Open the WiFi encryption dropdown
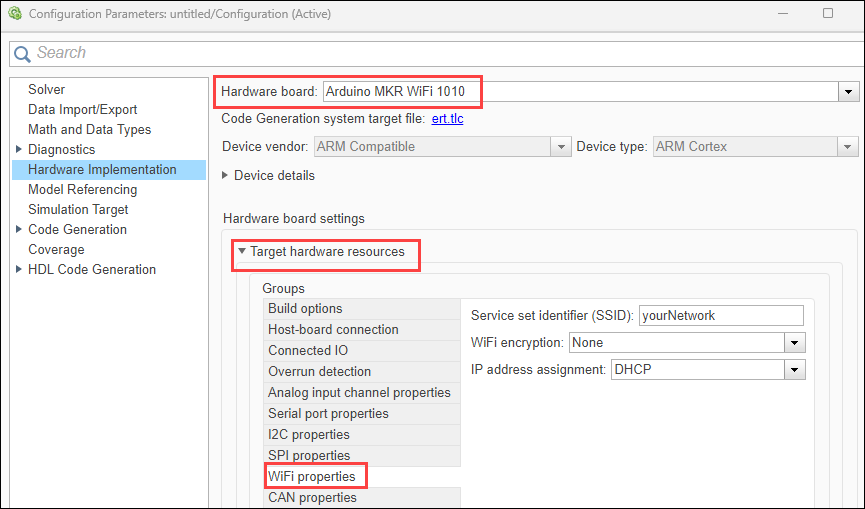 point(795,343)
